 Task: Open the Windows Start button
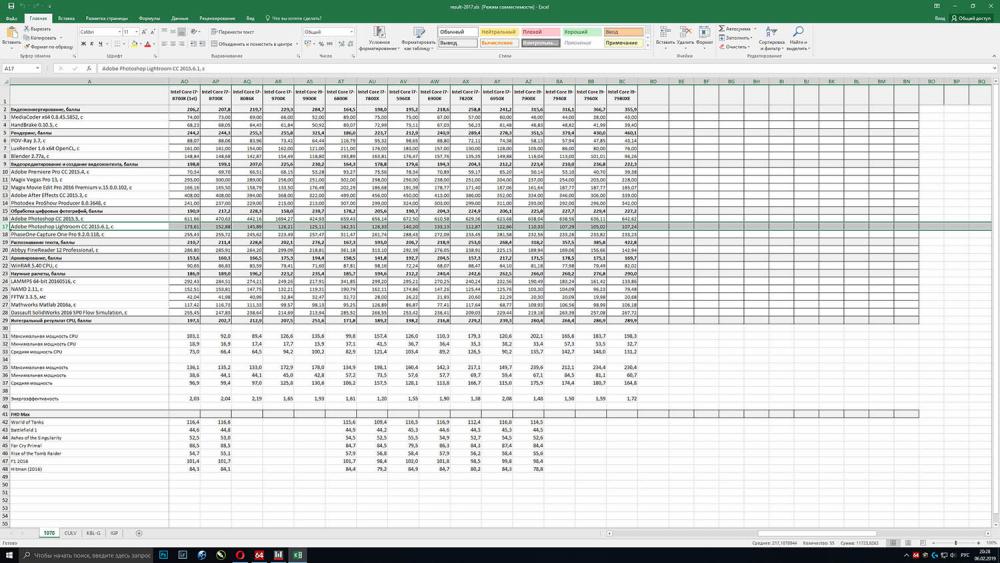pyautogui.click(x=8, y=555)
